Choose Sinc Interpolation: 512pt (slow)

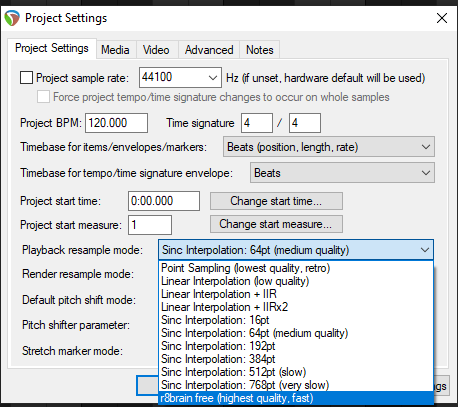click(296, 372)
